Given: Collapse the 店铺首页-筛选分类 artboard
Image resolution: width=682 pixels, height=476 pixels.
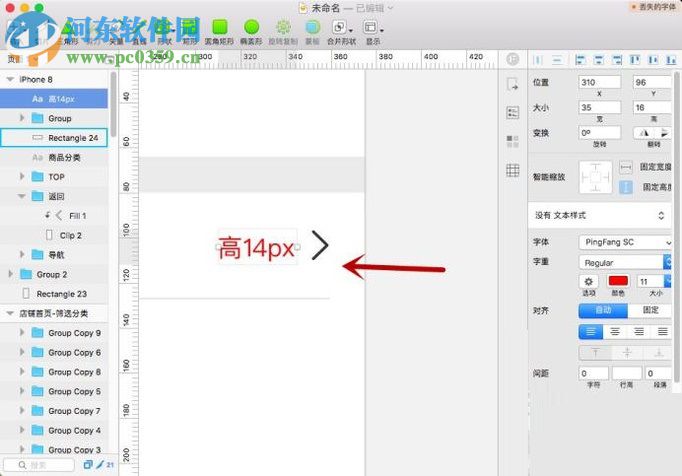Looking at the screenshot, I should pyautogui.click(x=10, y=313).
